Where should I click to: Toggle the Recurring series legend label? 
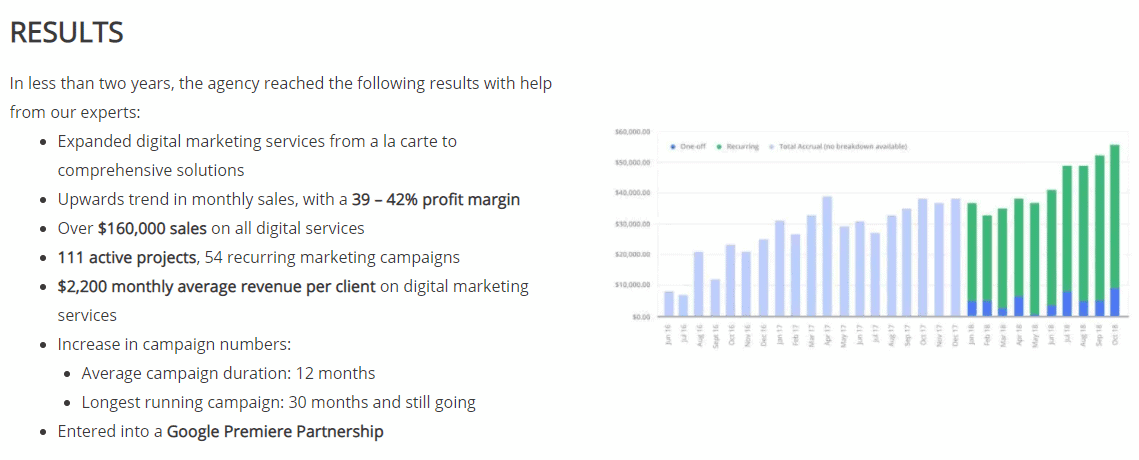point(745,147)
